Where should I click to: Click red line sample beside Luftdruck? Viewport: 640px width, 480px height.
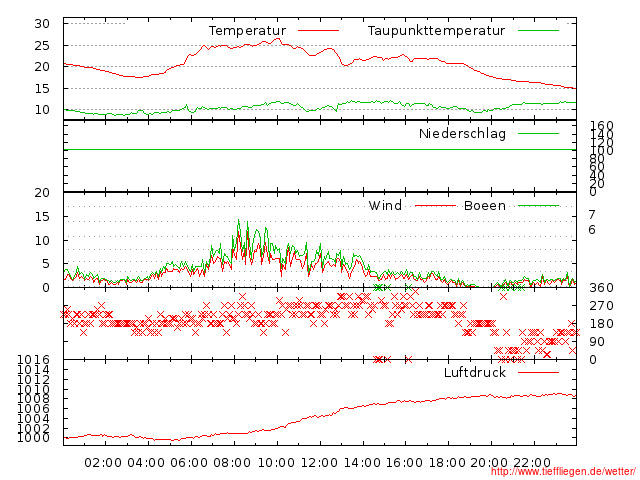(x=538, y=372)
